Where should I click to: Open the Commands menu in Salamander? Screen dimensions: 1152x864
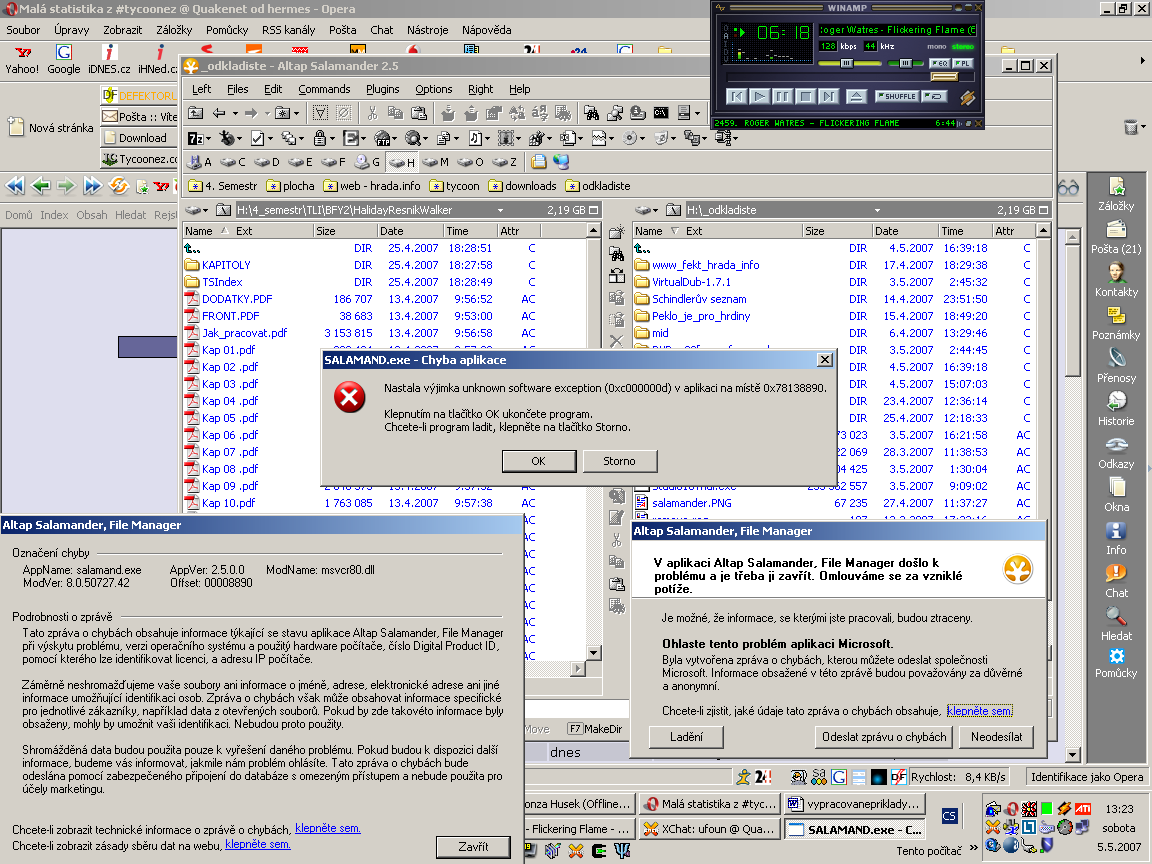click(x=324, y=89)
